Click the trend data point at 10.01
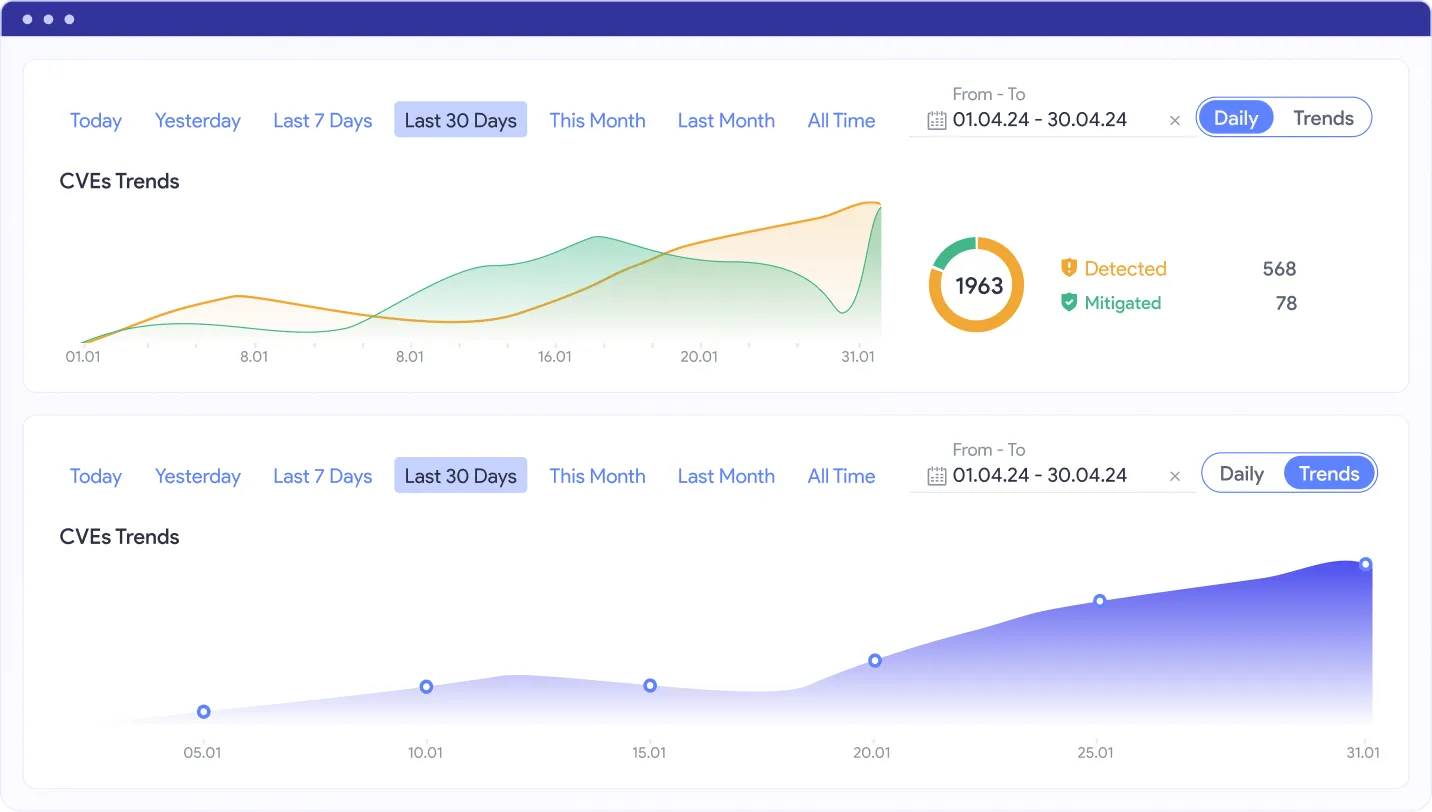The height and width of the screenshot is (812, 1432). tap(426, 687)
